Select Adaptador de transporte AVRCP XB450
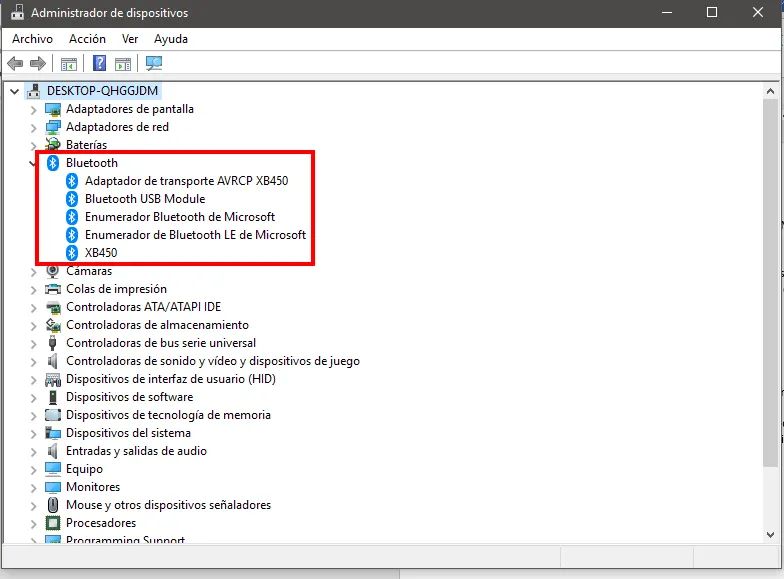Screen dimensions: 784x579 pos(186,181)
